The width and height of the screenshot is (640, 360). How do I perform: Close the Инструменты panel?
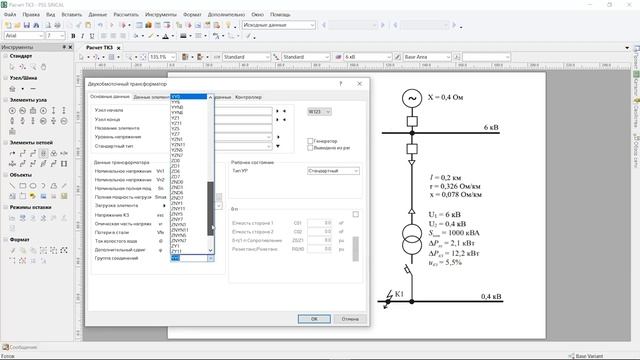coord(70,47)
